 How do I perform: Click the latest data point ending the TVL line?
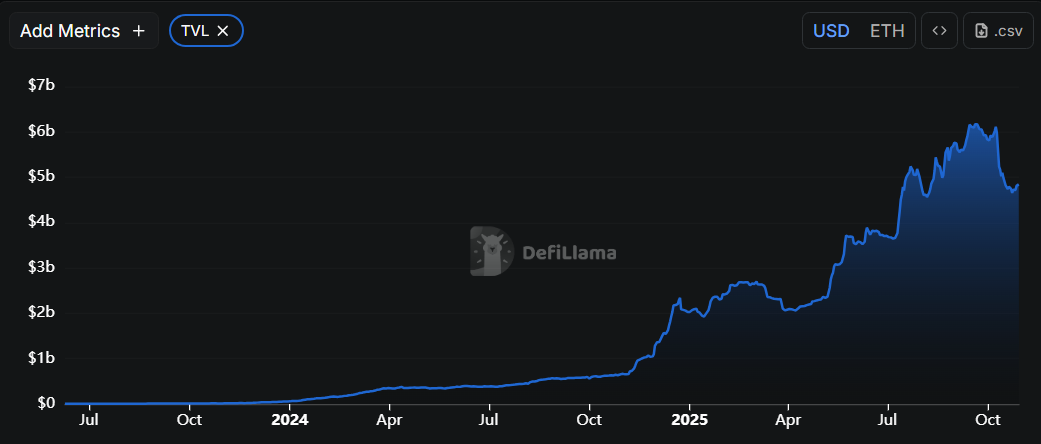(x=1018, y=185)
